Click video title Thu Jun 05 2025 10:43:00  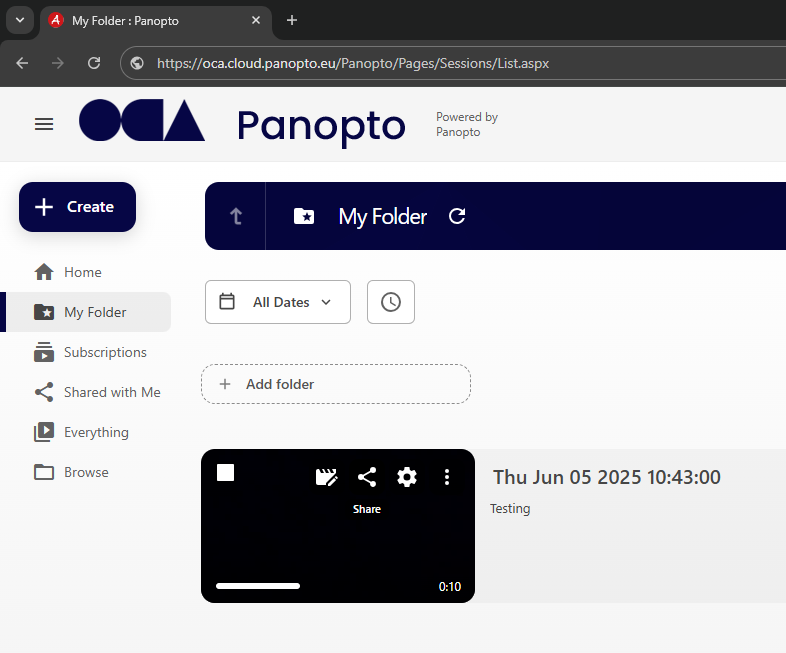click(607, 477)
